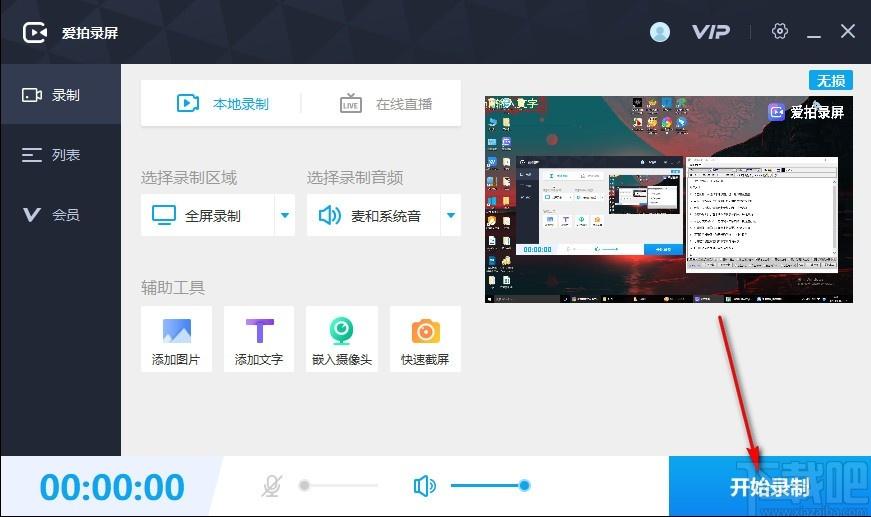The image size is (871, 517).
Task: Click the 嵌入摄像头 tool
Action: [x=342, y=339]
